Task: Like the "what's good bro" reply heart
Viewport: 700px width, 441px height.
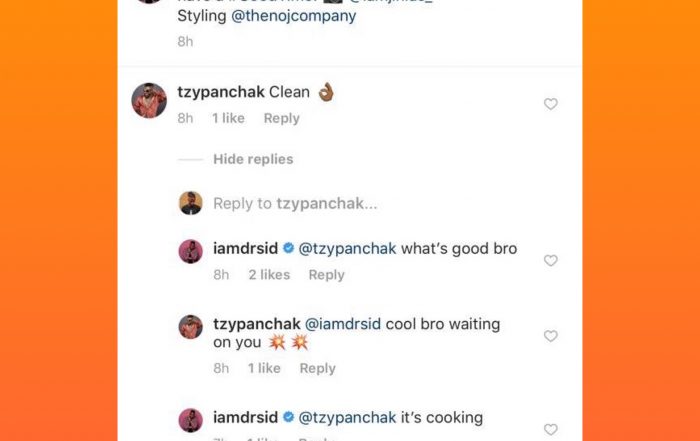Action: pyautogui.click(x=550, y=260)
